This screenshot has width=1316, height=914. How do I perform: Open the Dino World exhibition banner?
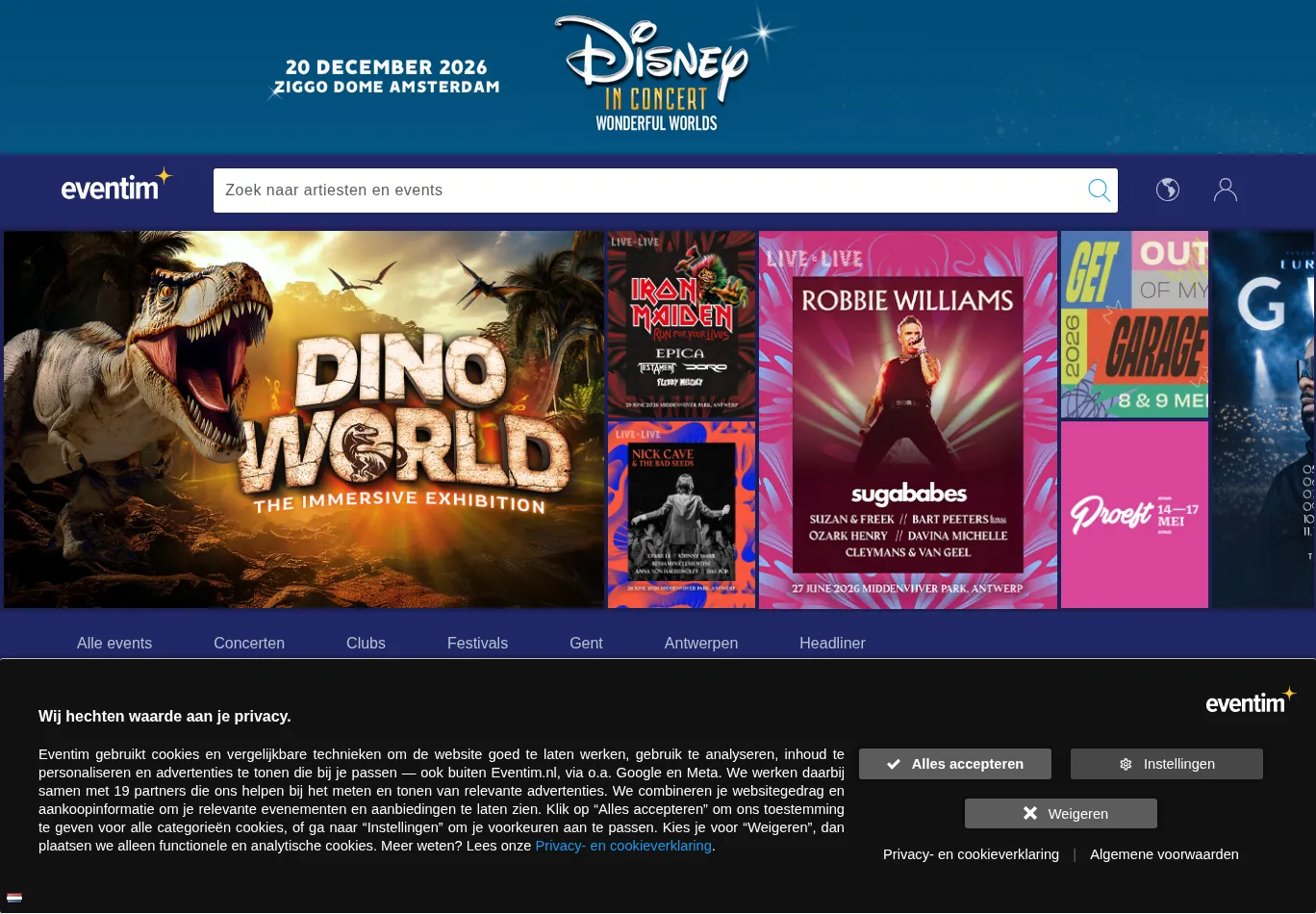click(304, 419)
